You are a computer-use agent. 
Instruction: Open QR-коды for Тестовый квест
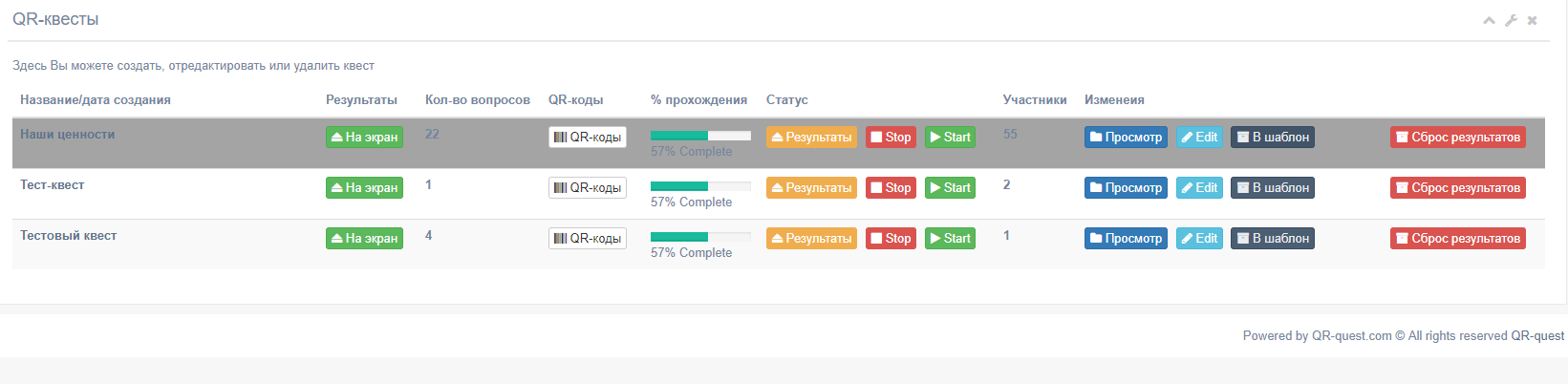(x=588, y=239)
